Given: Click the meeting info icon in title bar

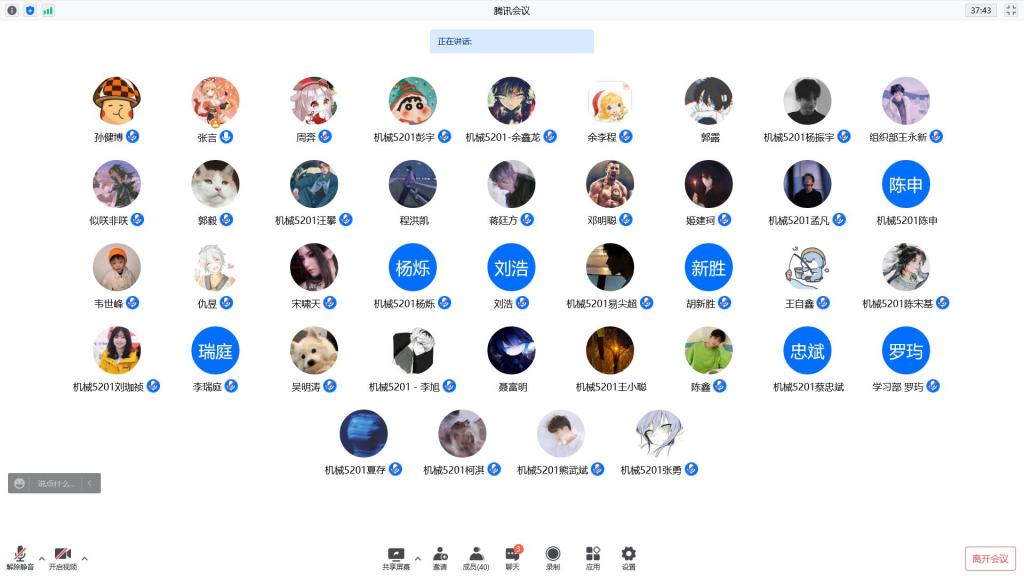Looking at the screenshot, I should point(12,10).
